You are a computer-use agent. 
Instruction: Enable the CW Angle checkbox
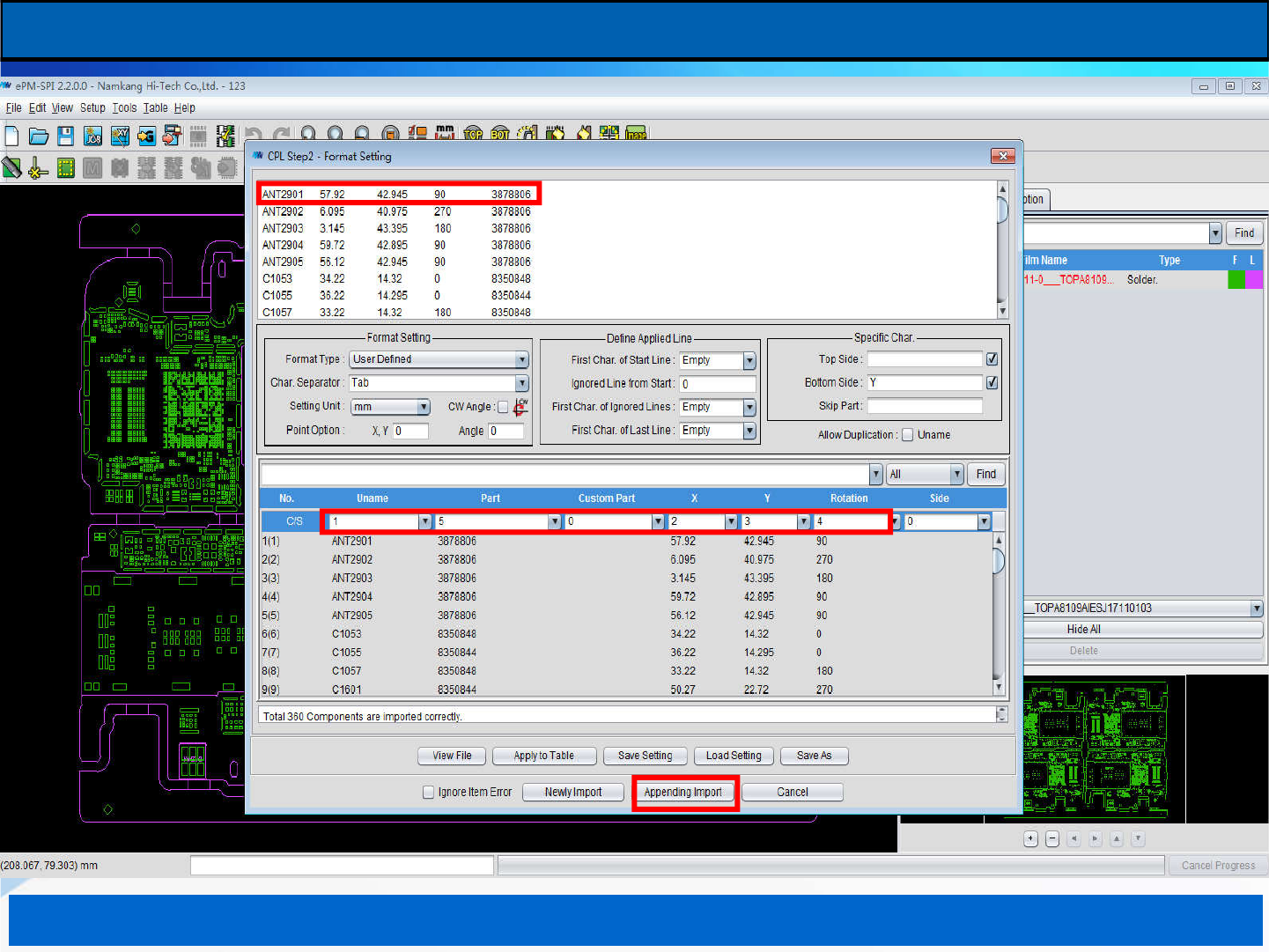coord(503,407)
